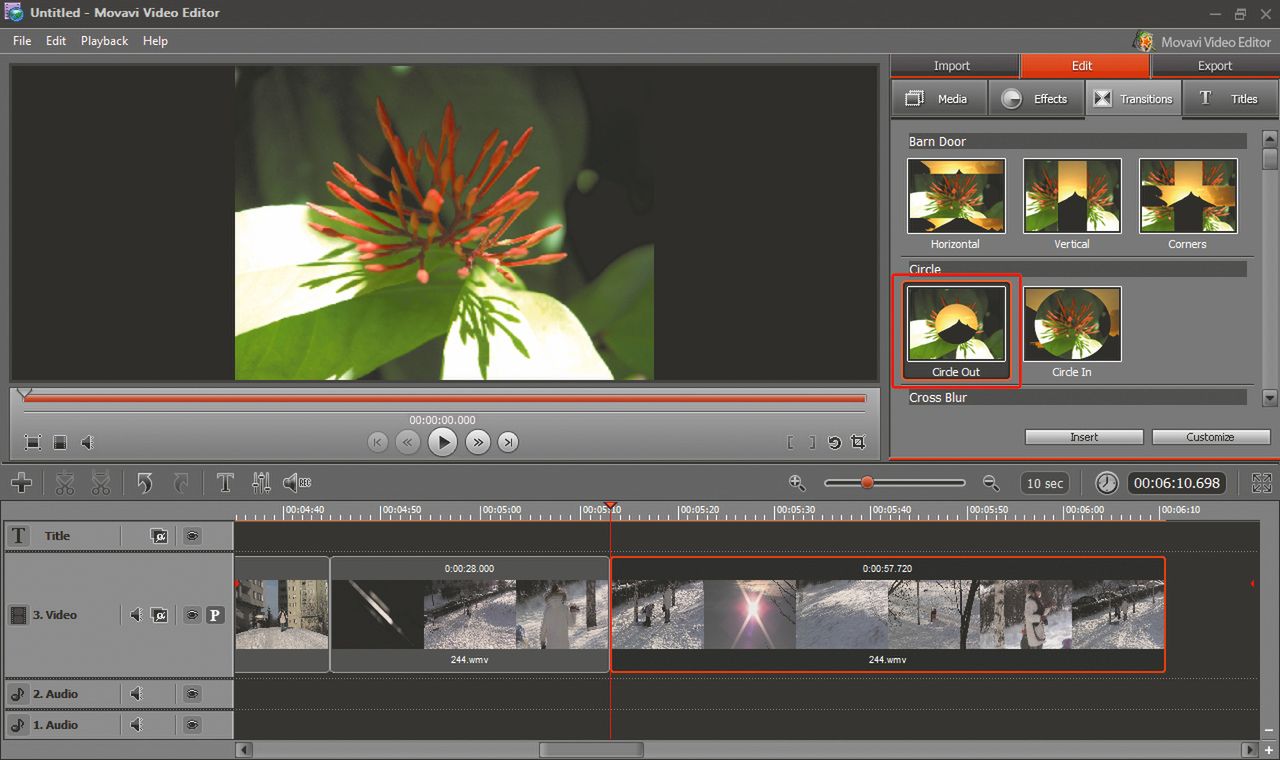Image resolution: width=1280 pixels, height=760 pixels.
Task: Click the timeline horizontal scrollbar thumb
Action: pos(591,749)
